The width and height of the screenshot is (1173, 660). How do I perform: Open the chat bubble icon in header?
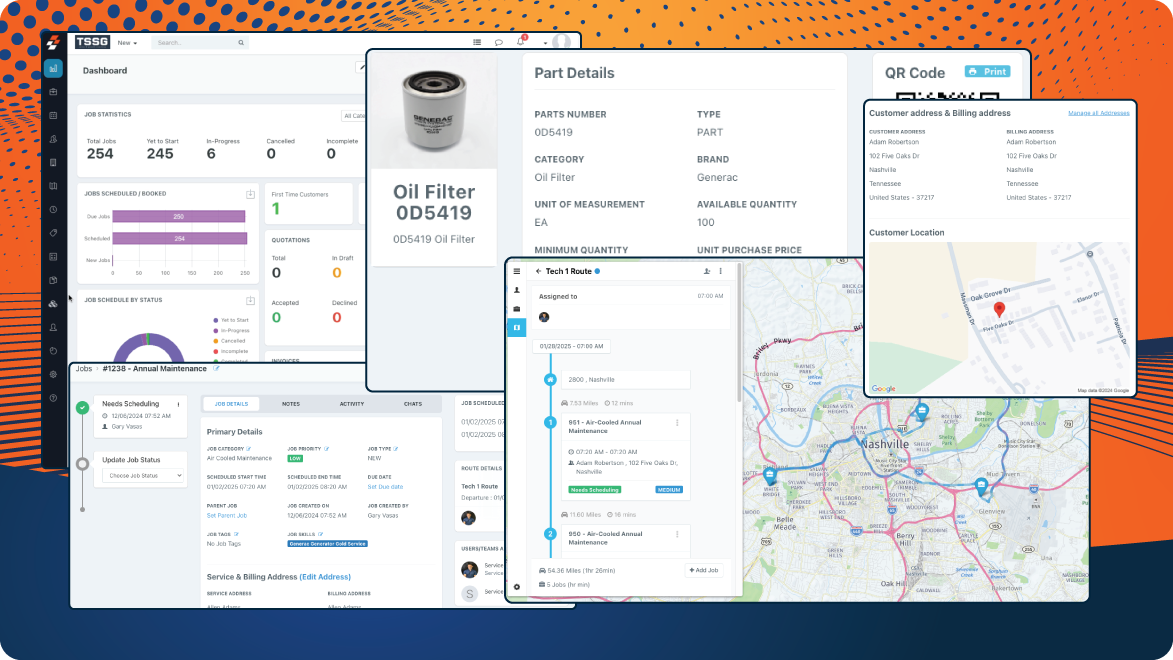tap(498, 43)
